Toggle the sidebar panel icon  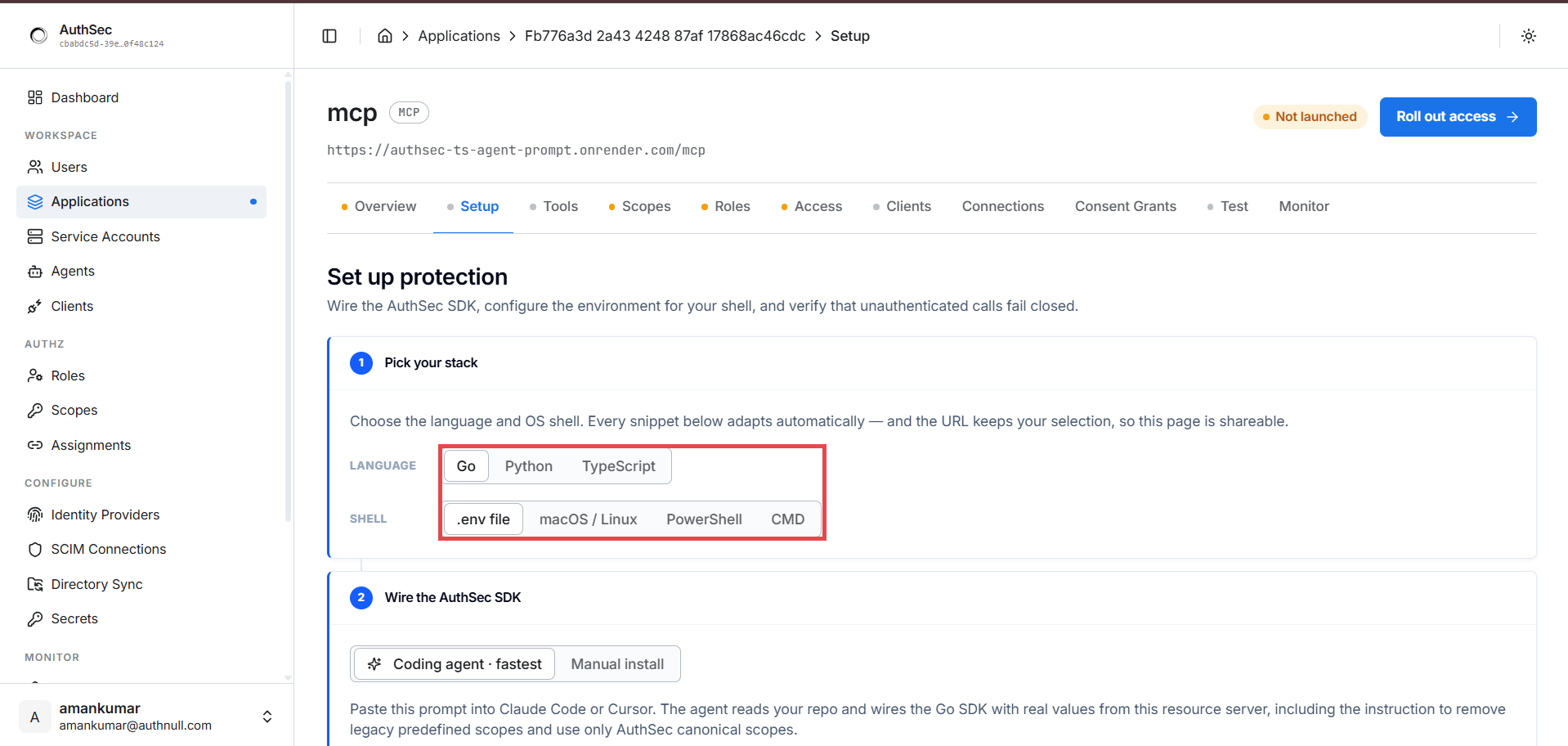click(x=329, y=36)
